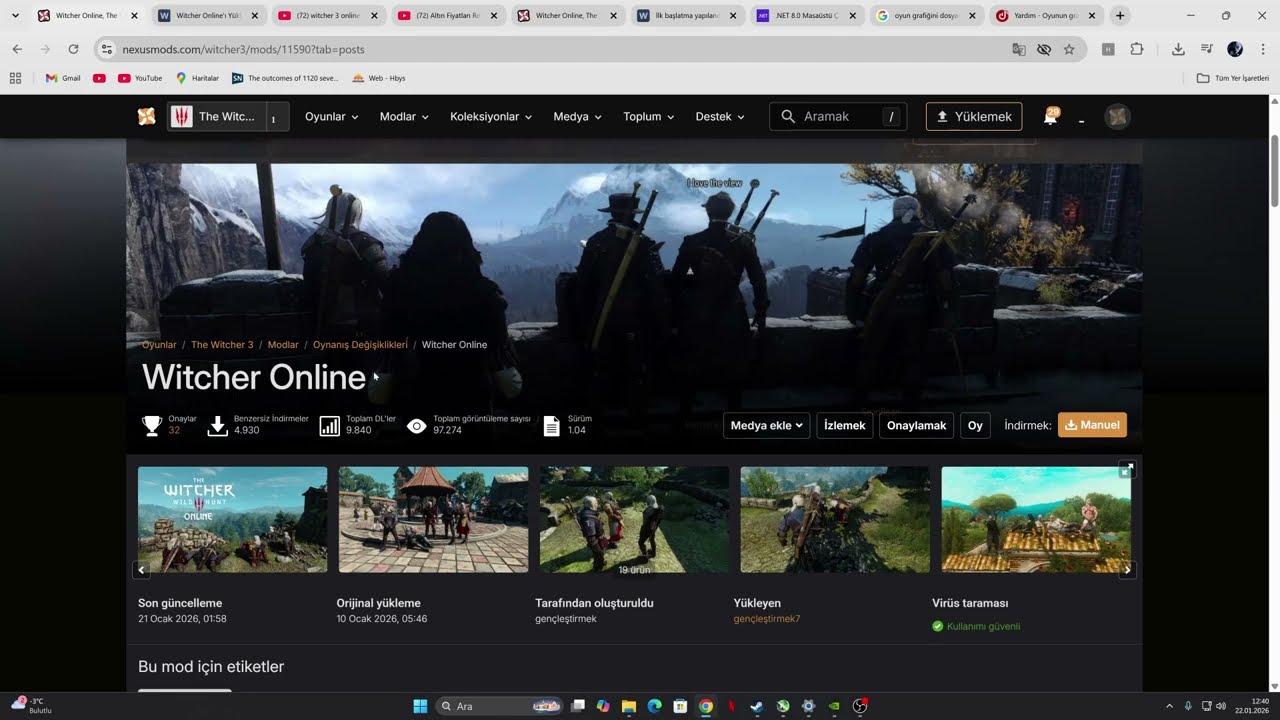Open the Haritalar bookmark
The width and height of the screenshot is (1280, 720).
point(197,78)
